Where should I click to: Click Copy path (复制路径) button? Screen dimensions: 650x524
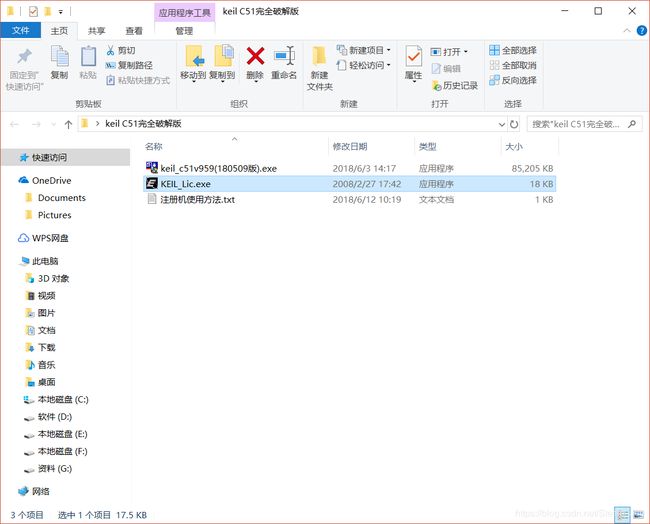(129, 66)
